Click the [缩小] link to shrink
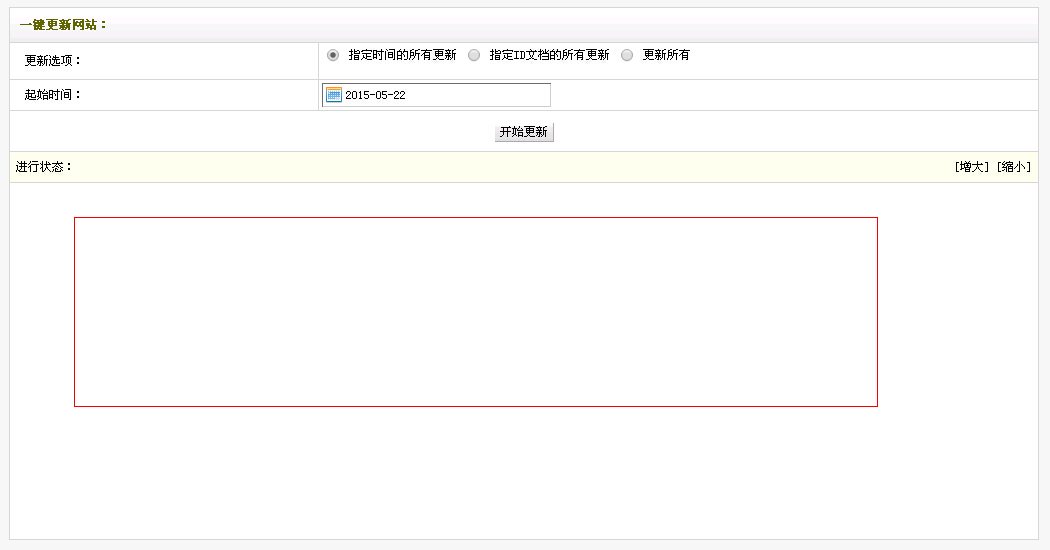 click(1013, 167)
